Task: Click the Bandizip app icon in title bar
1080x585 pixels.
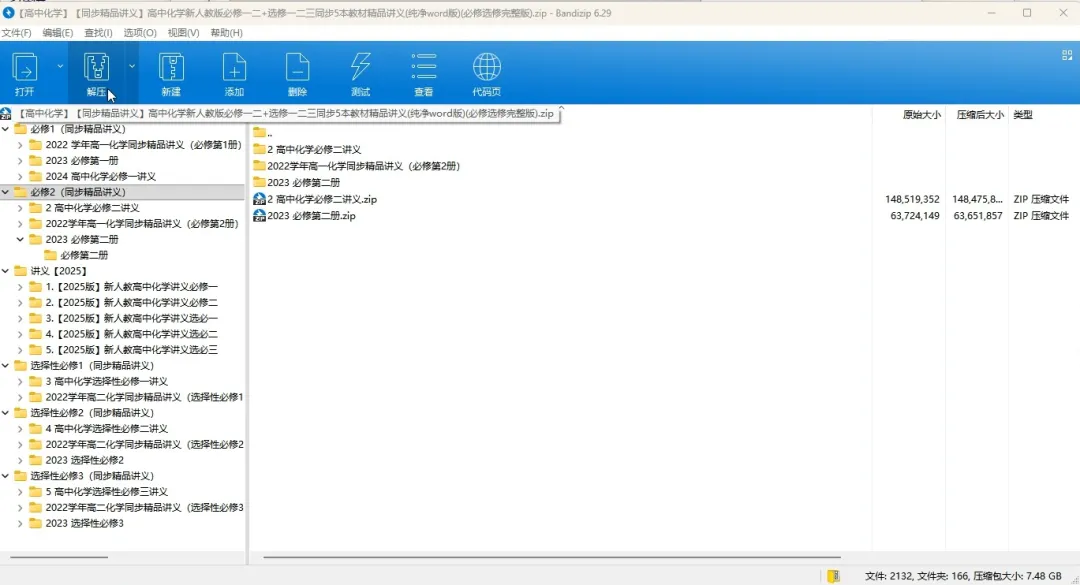Action: coord(8,12)
